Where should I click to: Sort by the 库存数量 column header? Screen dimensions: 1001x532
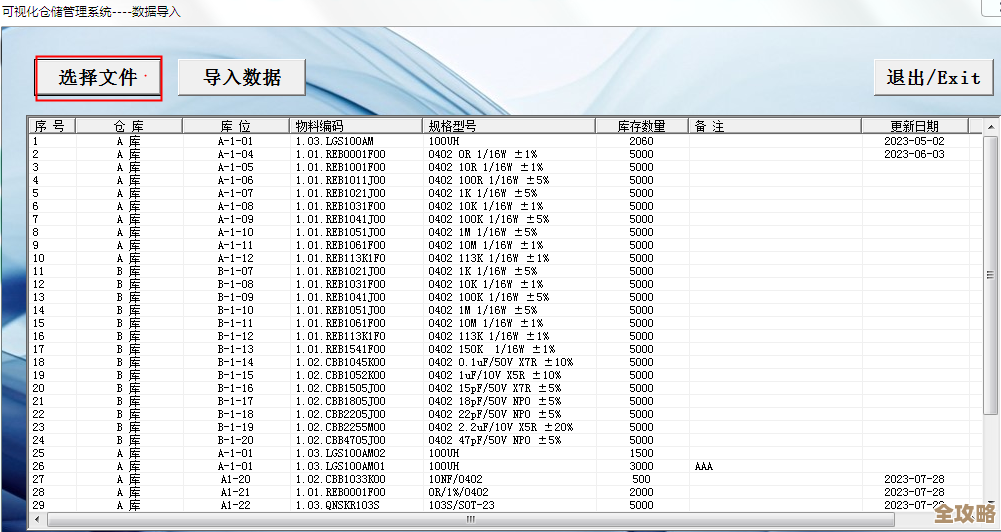coord(641,126)
